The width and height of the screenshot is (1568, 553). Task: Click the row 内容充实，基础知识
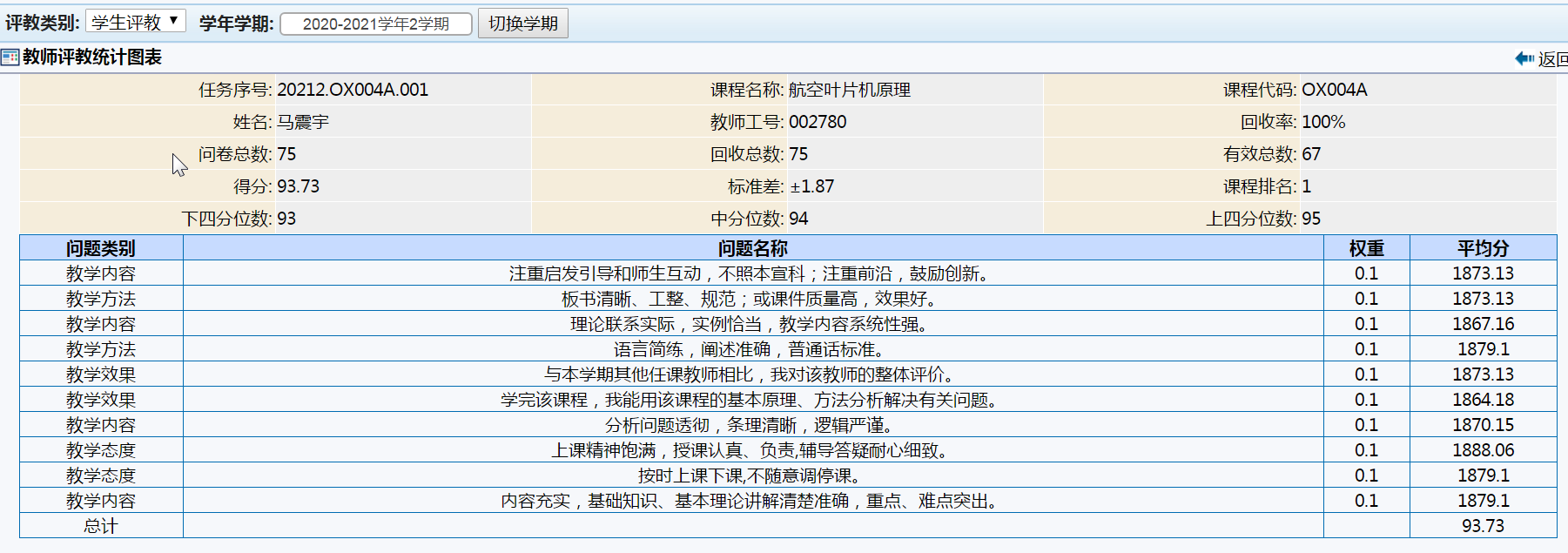pyautogui.click(x=788, y=501)
